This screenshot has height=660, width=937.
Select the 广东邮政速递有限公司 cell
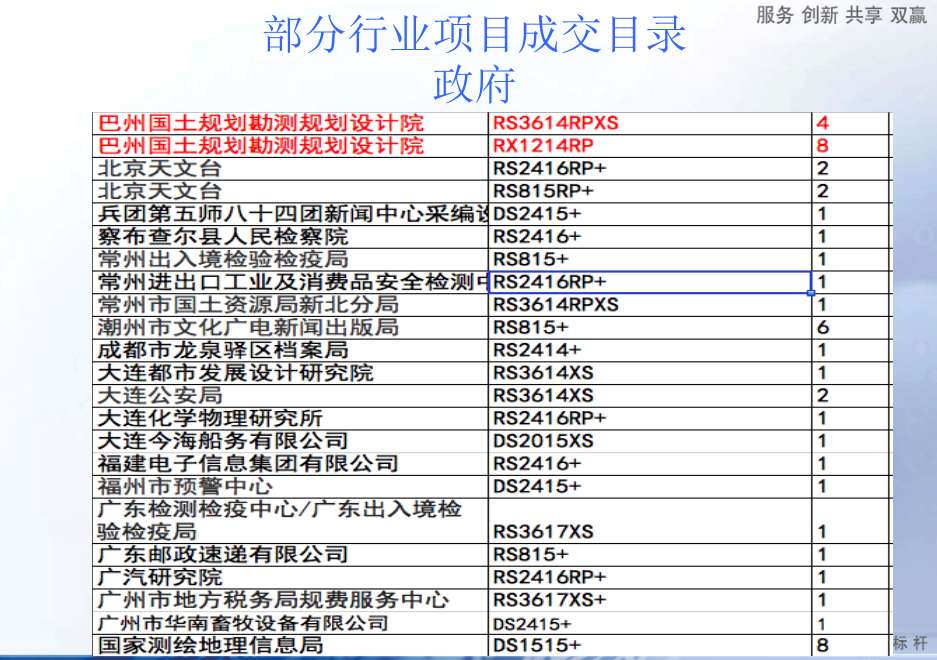[x=290, y=555]
